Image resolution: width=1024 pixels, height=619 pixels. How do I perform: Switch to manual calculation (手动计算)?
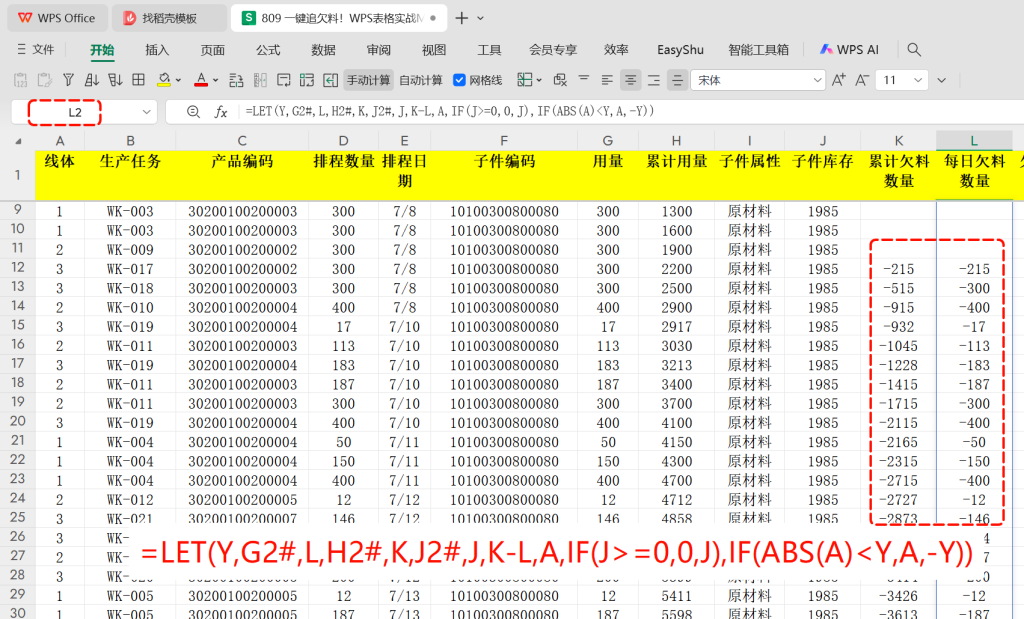click(x=368, y=80)
